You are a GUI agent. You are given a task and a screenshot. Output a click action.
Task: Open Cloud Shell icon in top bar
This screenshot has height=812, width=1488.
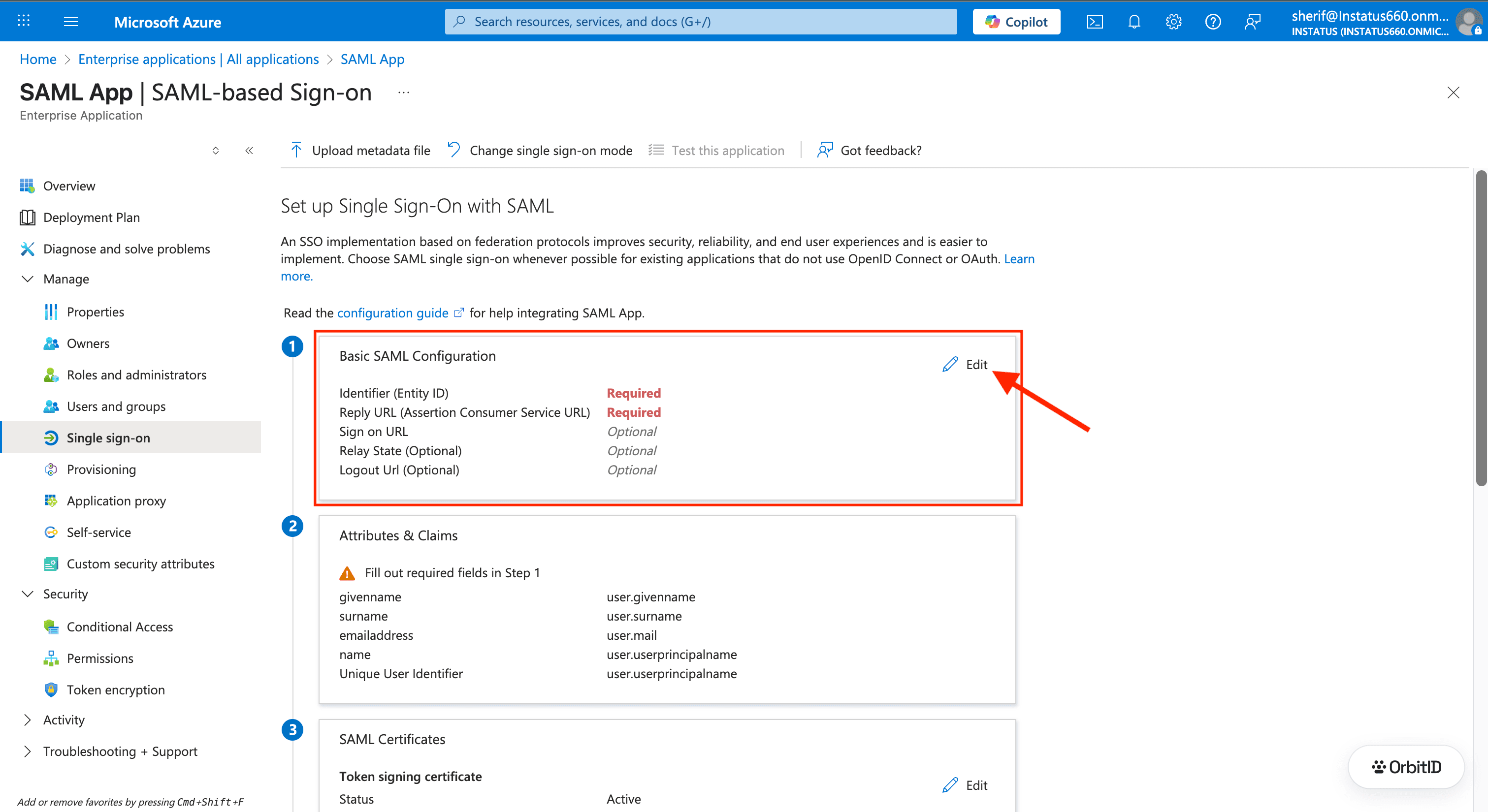pyautogui.click(x=1095, y=22)
